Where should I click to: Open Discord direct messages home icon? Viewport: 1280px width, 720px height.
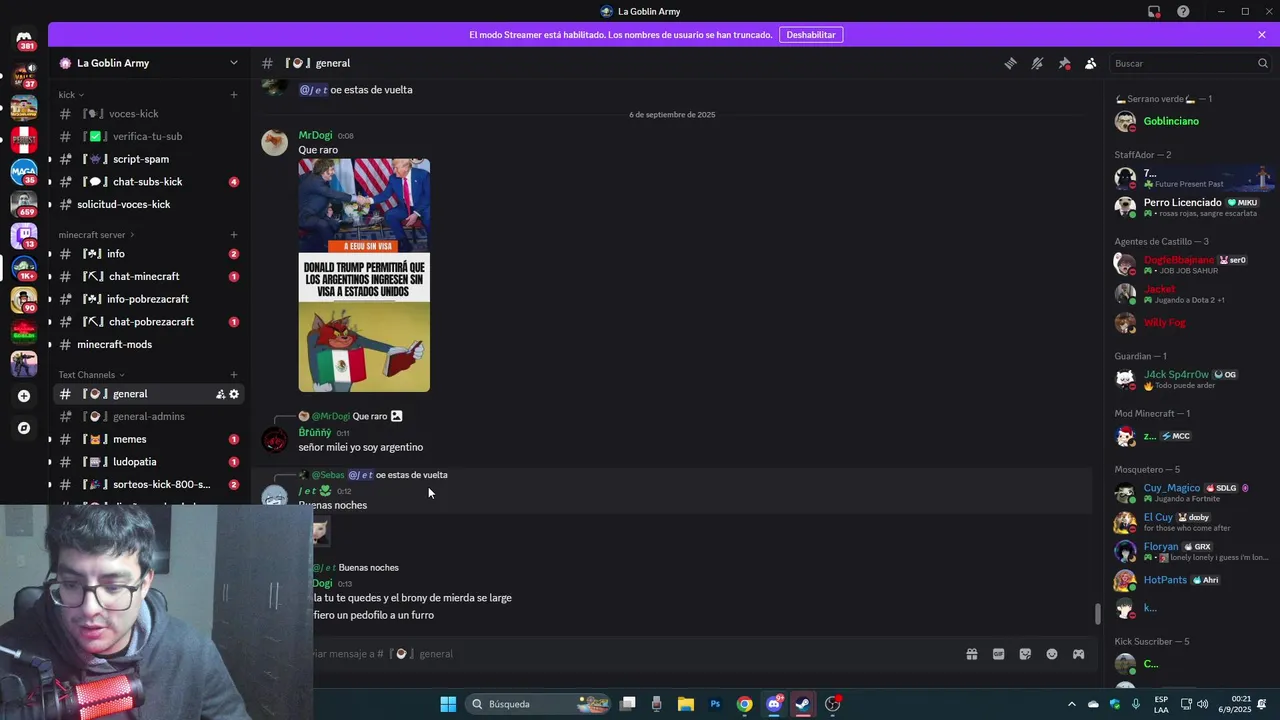click(24, 37)
